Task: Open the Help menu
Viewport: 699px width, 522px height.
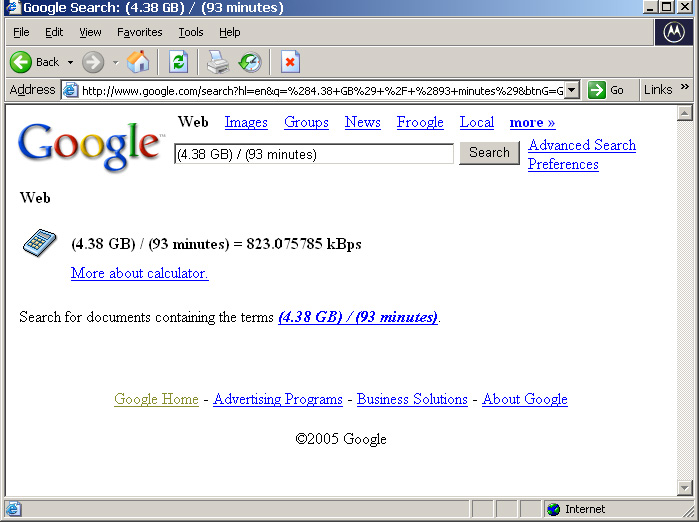Action: point(230,32)
